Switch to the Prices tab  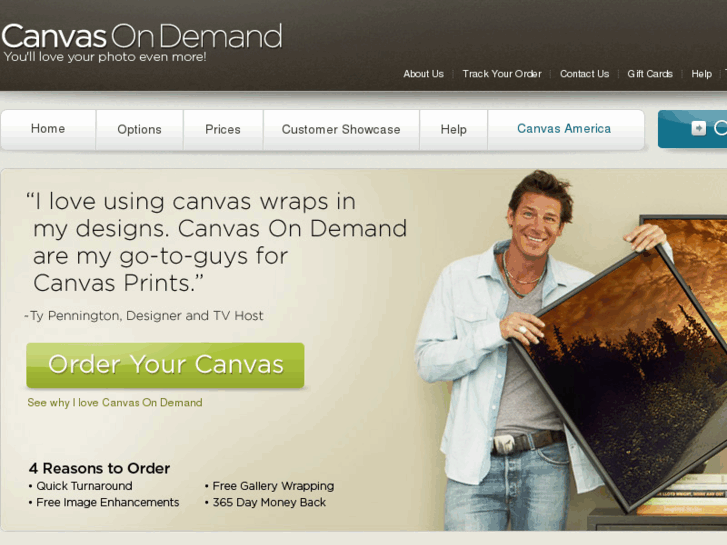223,129
